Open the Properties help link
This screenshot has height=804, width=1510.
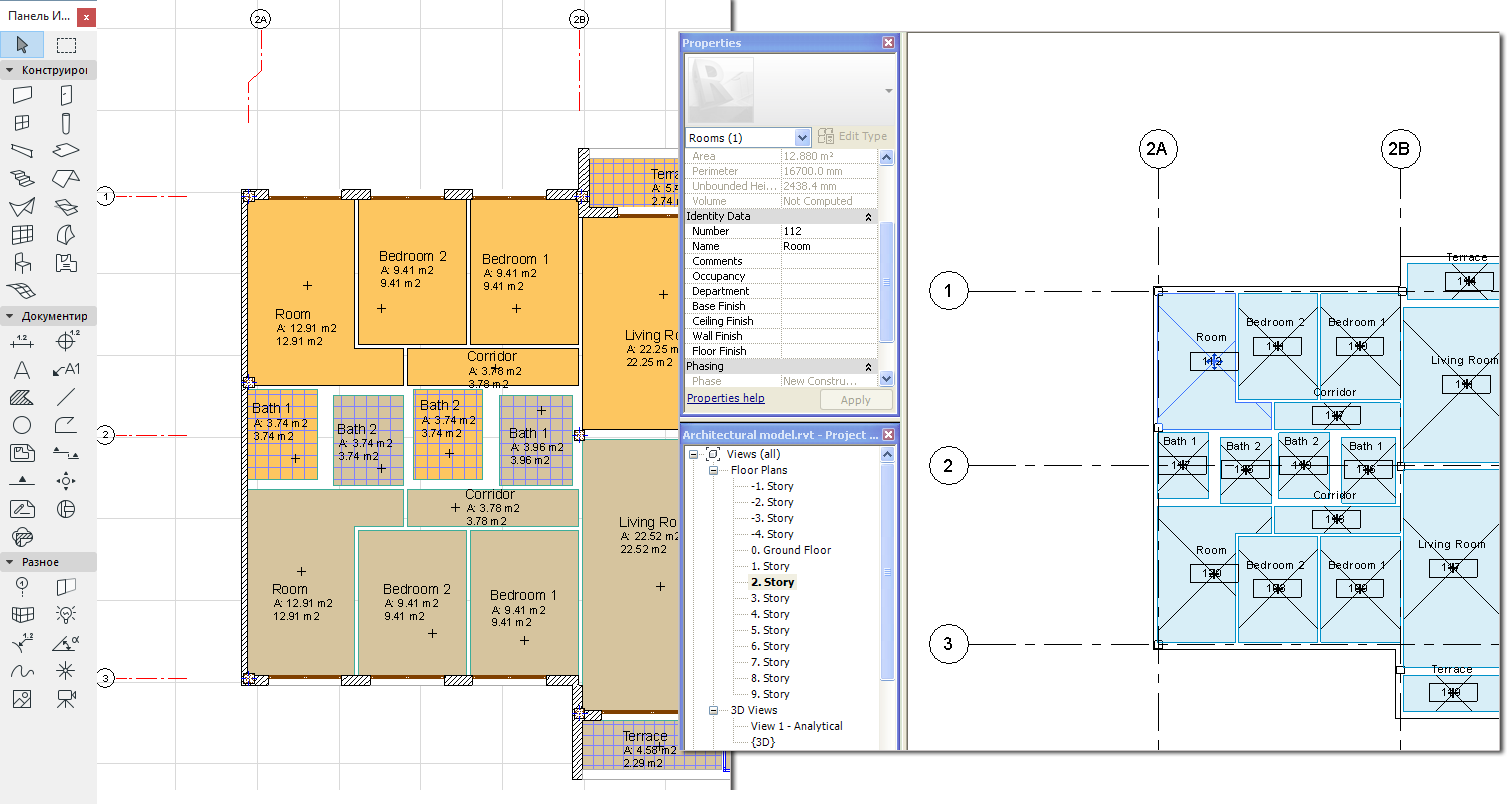point(726,398)
